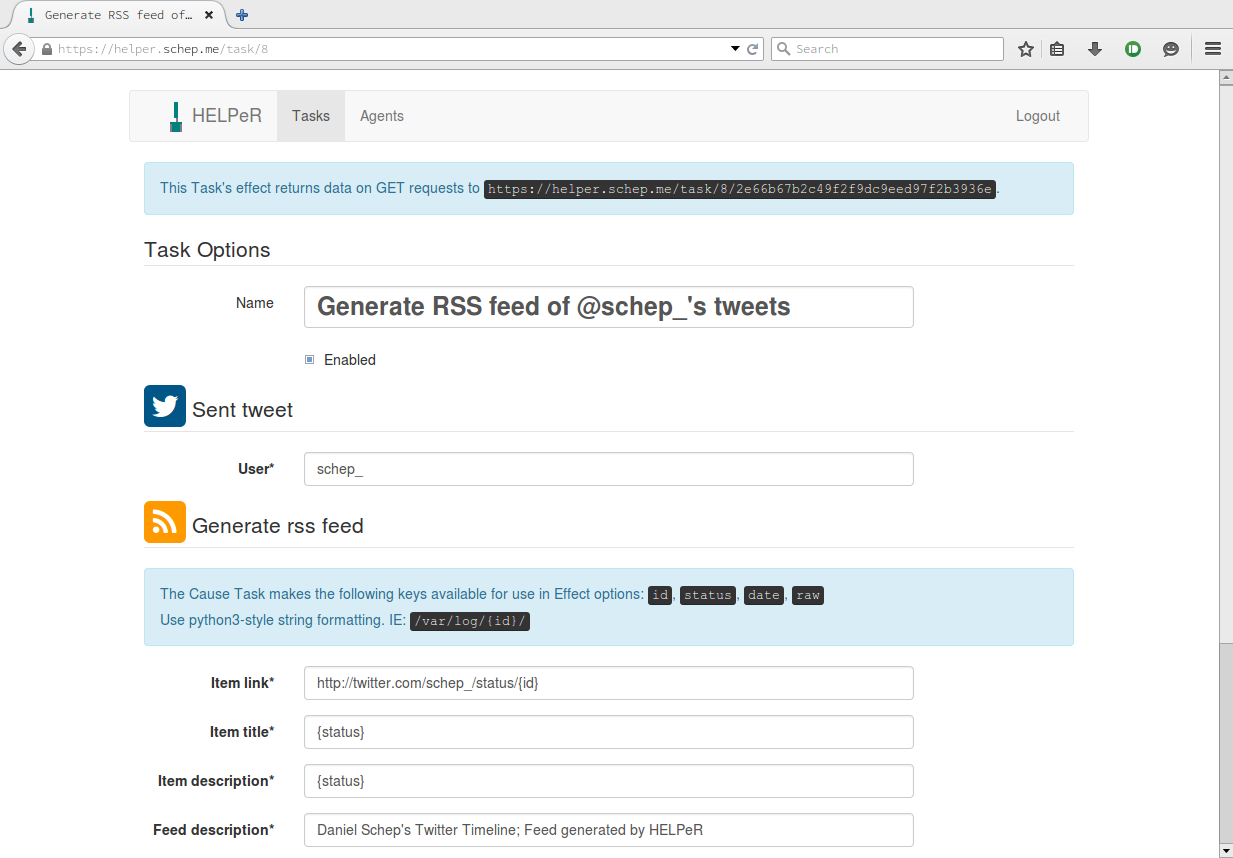Click the padlock site security icon

(46, 49)
